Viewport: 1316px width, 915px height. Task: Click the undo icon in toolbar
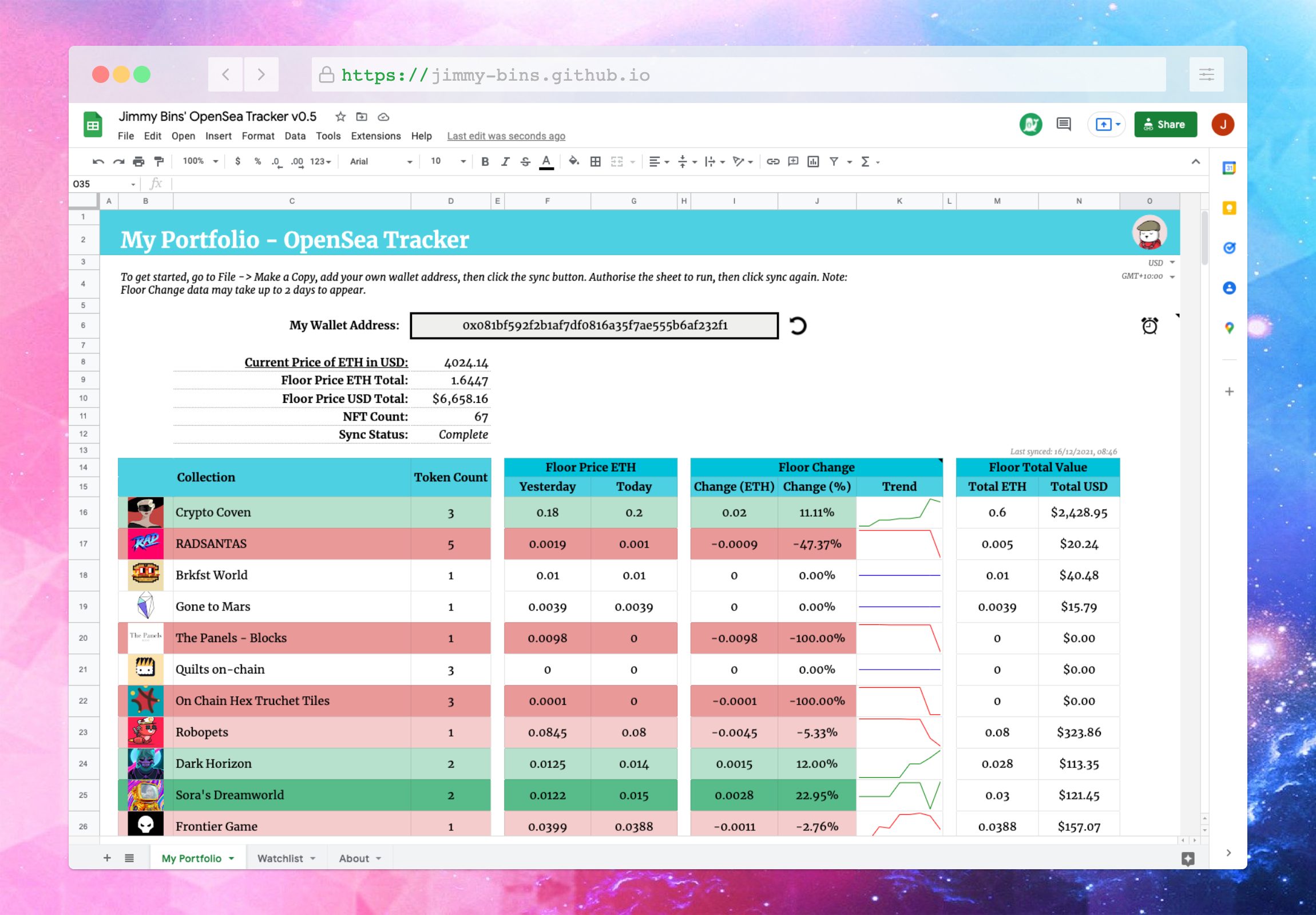click(98, 162)
